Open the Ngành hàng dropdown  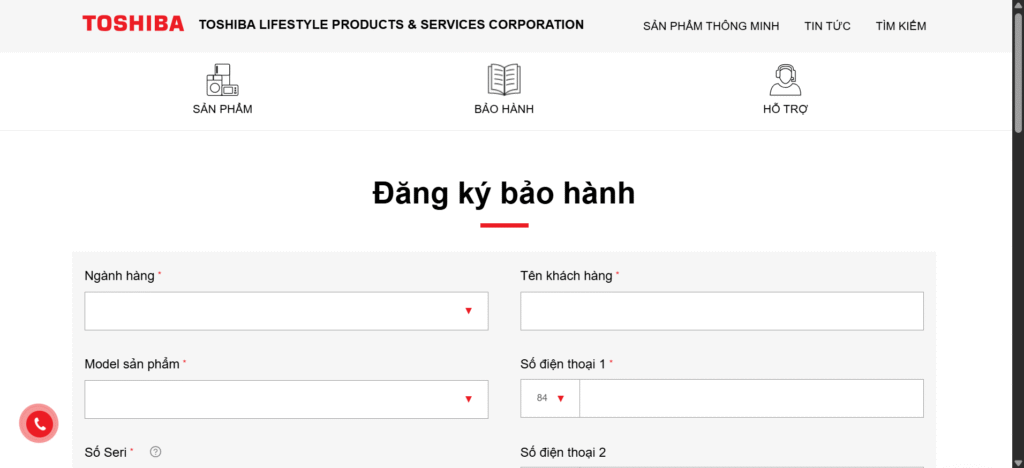[286, 311]
